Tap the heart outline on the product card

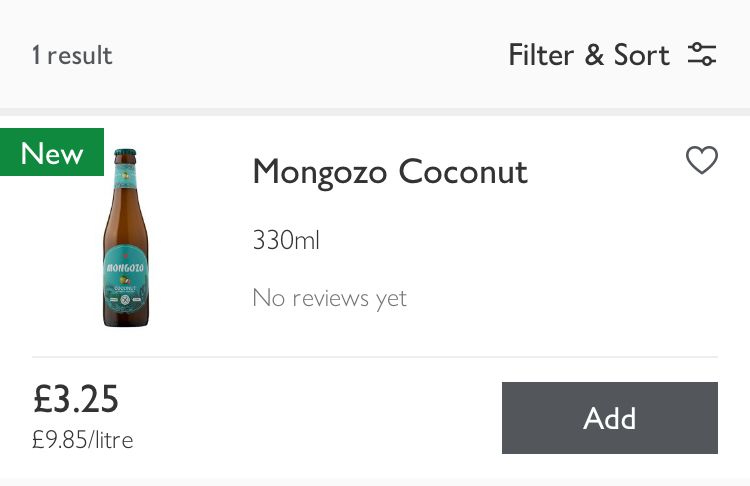(x=702, y=160)
